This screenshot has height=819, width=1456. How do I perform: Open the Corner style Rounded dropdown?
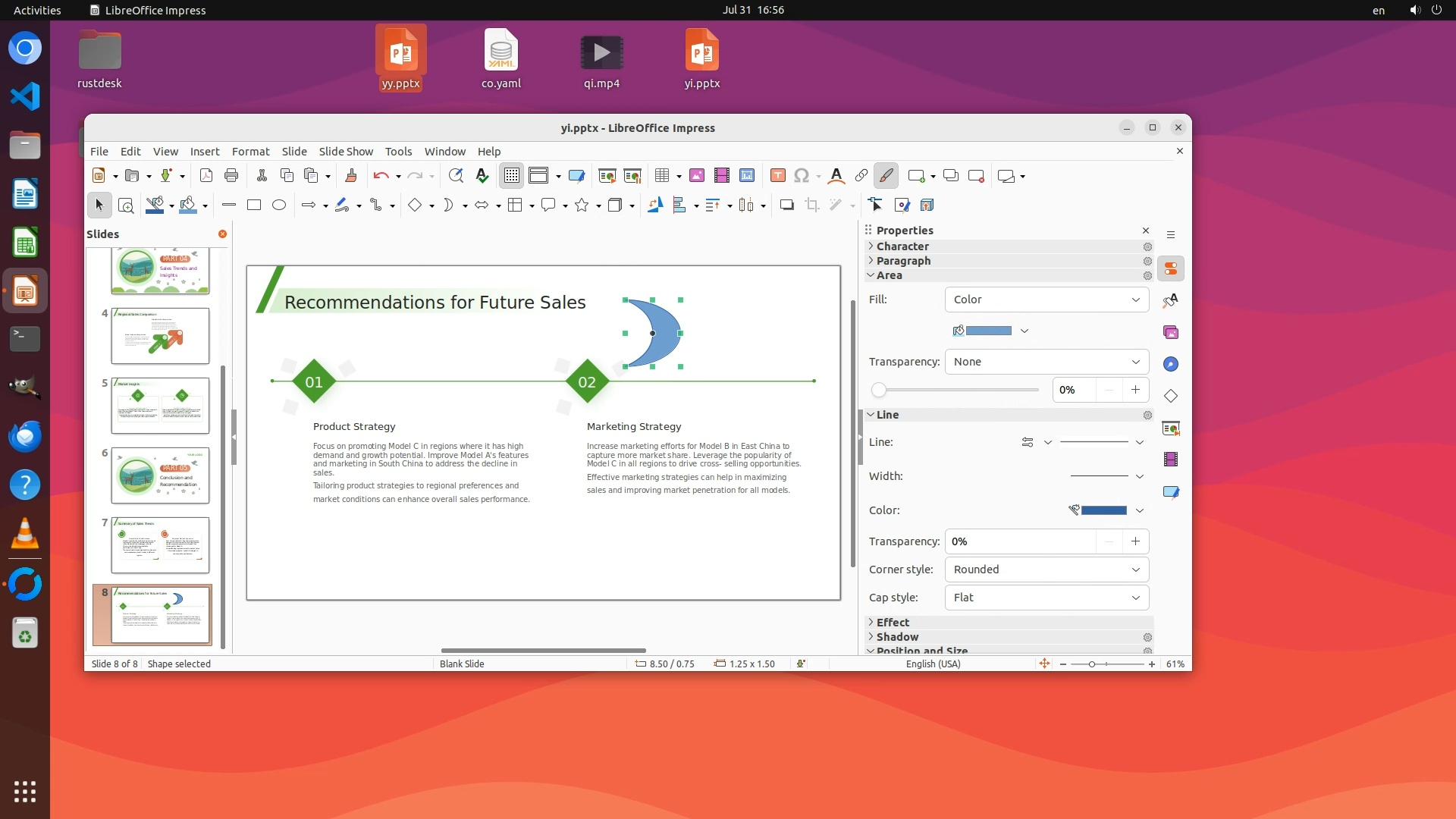click(x=1046, y=570)
